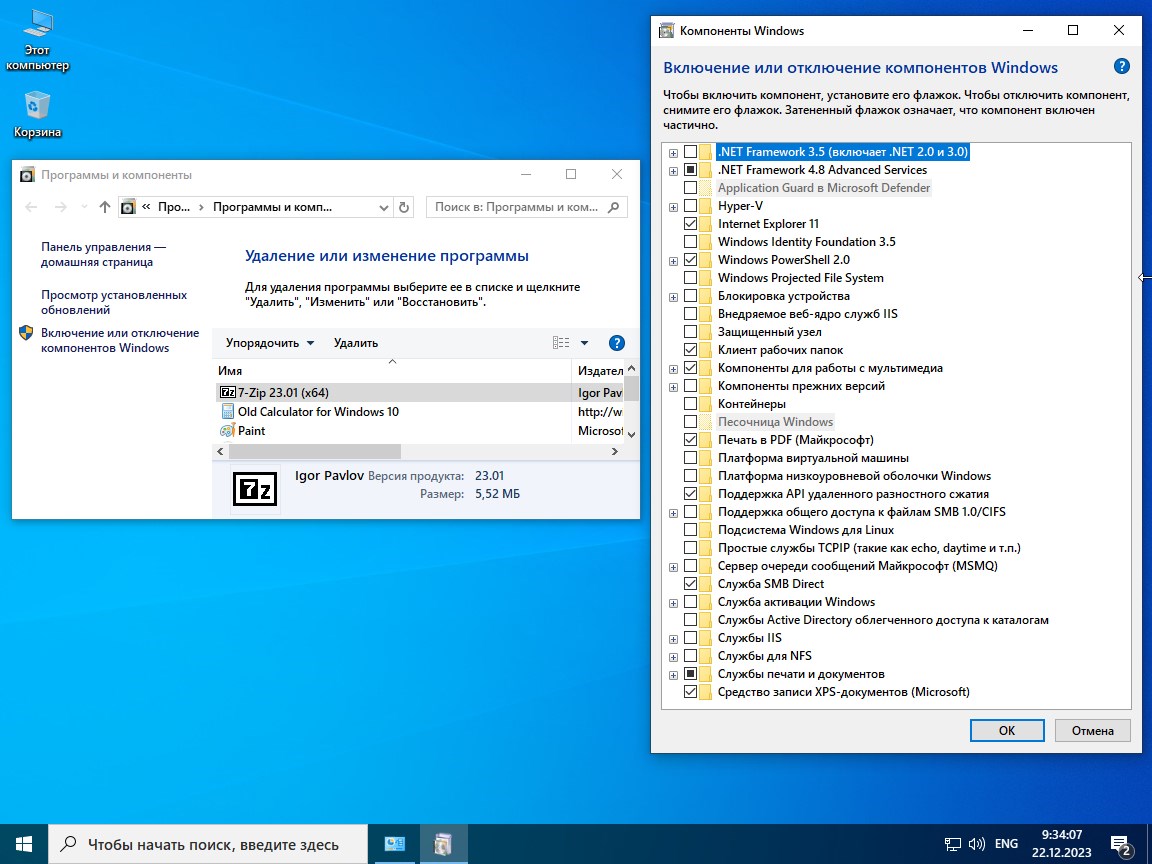Viewport: 1152px width, 864px height.
Task: Click the program search input field
Action: pyautogui.click(x=518, y=207)
